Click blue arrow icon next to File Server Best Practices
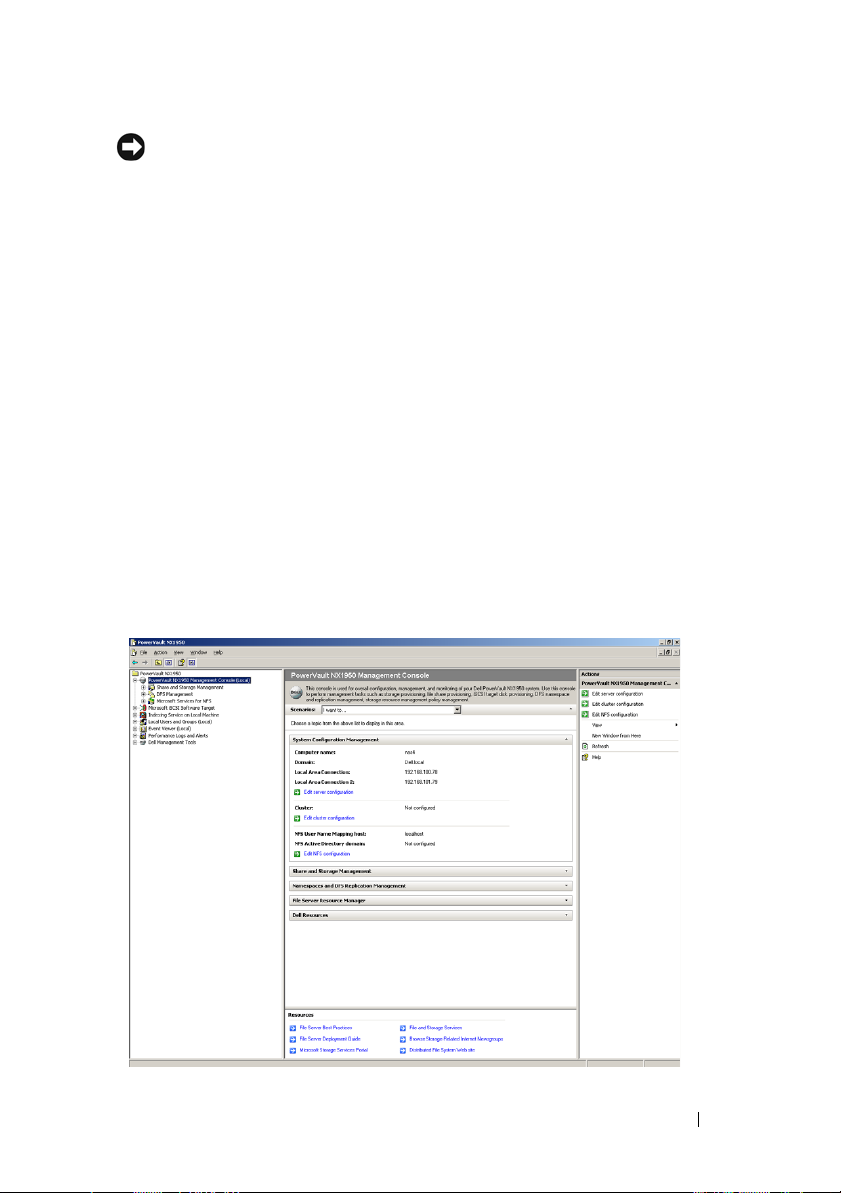Viewport: 841px width, 1193px height. pos(293,1028)
